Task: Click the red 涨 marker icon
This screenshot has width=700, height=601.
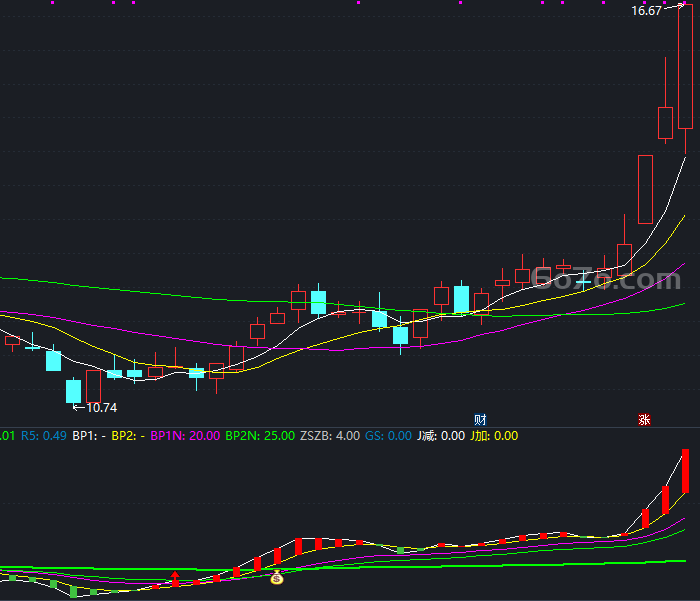Action: click(644, 420)
